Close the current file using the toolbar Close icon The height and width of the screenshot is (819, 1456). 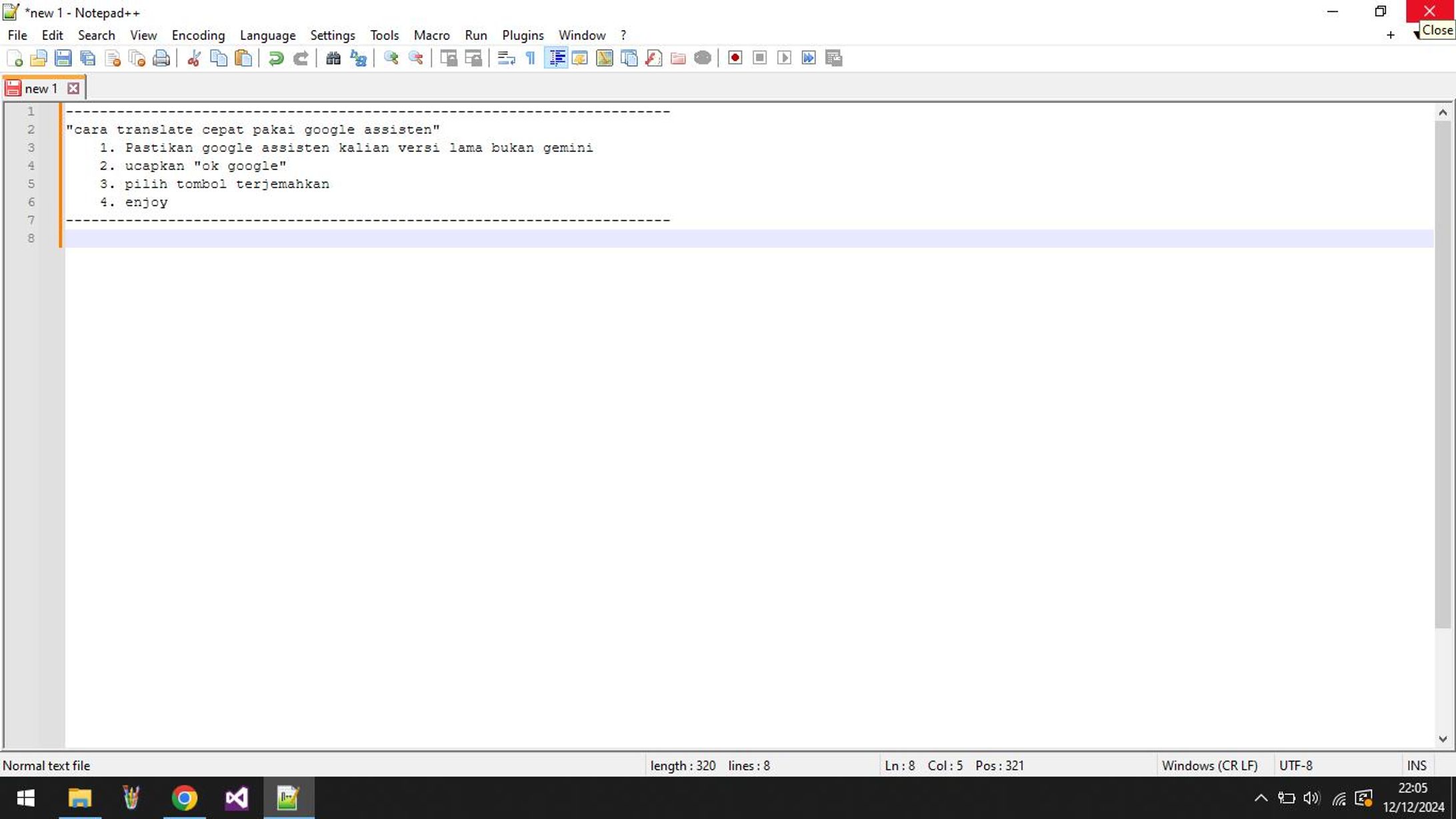point(113,59)
